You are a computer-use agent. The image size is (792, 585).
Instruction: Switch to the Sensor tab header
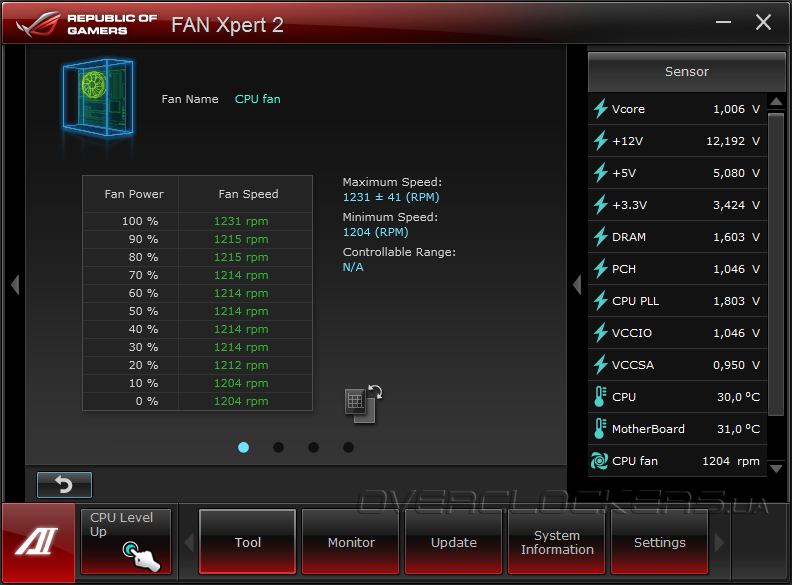pyautogui.click(x=686, y=72)
